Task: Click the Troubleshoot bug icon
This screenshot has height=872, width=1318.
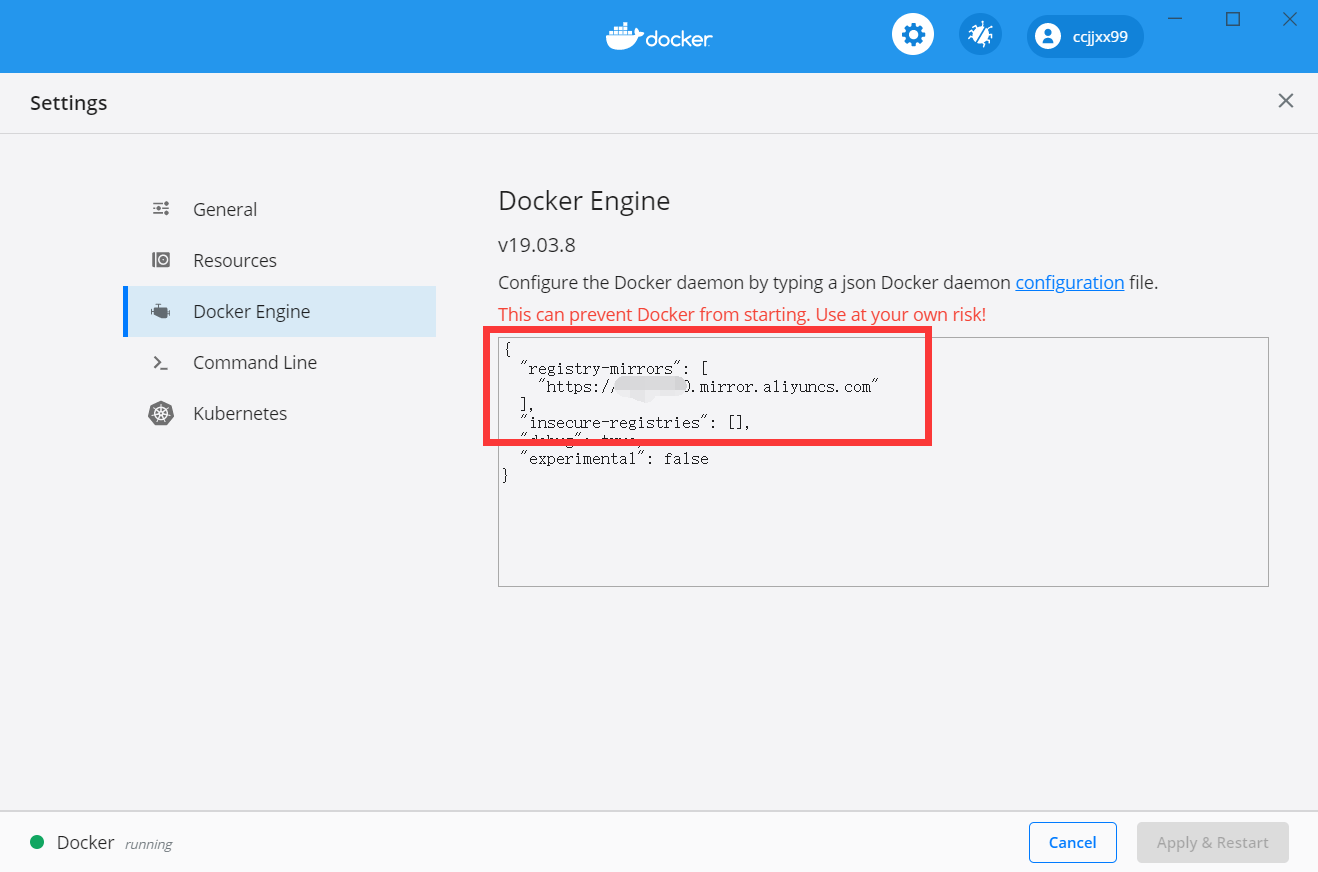Action: [980, 33]
